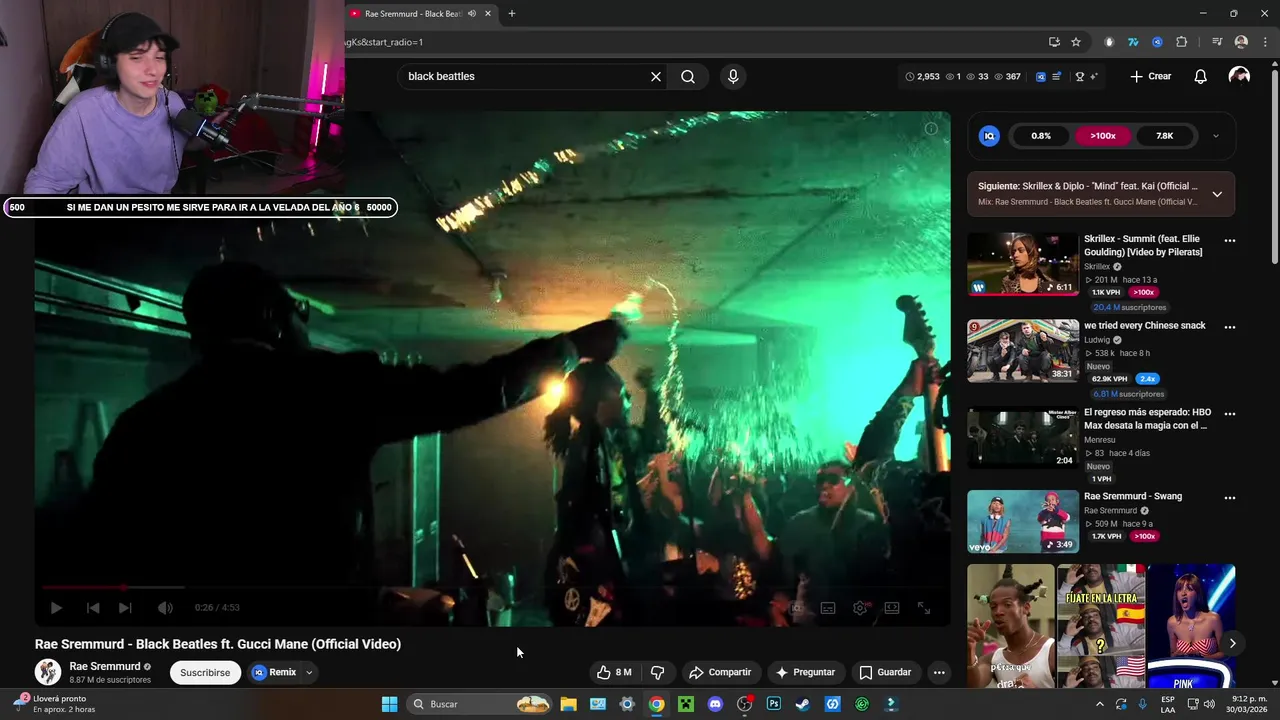The image size is (1280, 720).
Task: Click the round vidIQ badge in score panel
Action: 989,136
